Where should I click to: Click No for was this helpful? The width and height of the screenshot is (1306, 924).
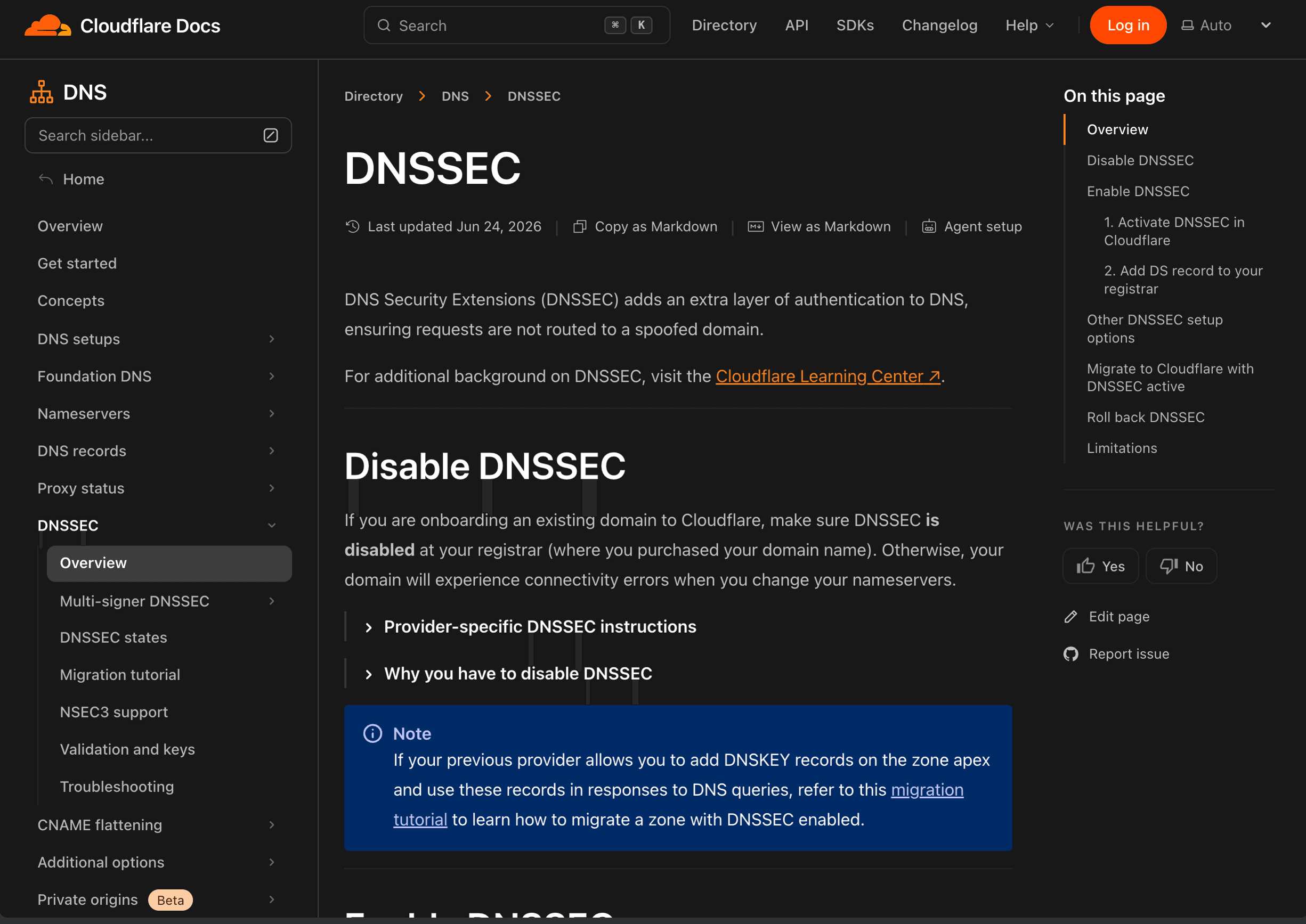[1181, 566]
